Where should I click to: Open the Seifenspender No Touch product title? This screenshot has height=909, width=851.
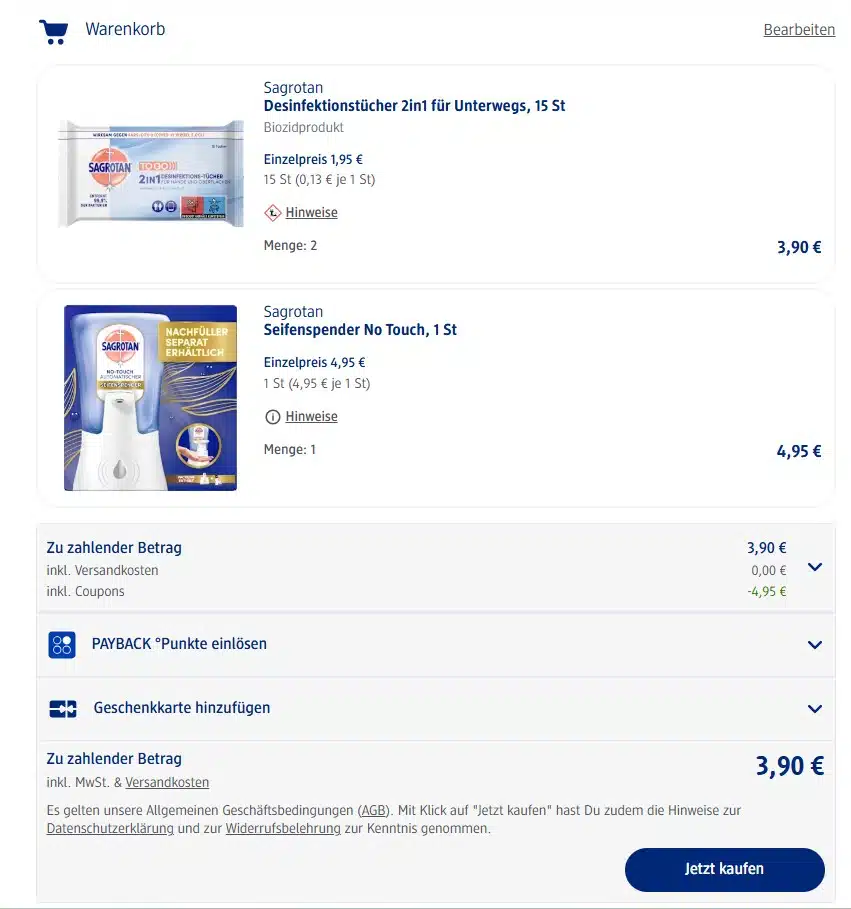click(360, 329)
